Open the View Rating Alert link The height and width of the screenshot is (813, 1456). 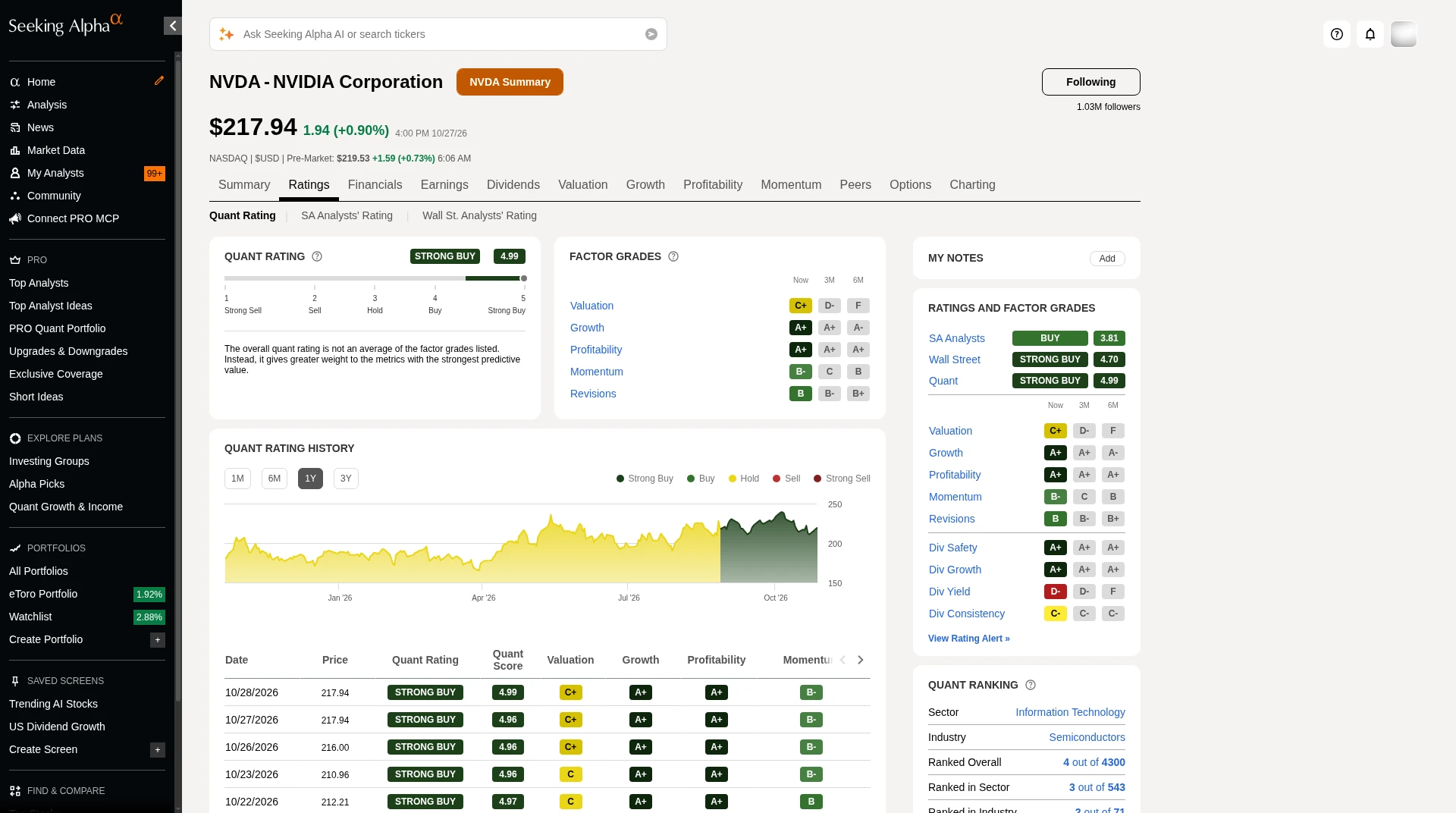pos(968,639)
